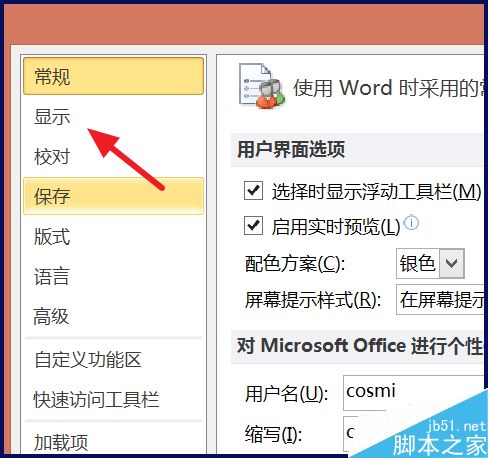Open the 版式 options category
This screenshot has height=458, width=488.
(113, 236)
